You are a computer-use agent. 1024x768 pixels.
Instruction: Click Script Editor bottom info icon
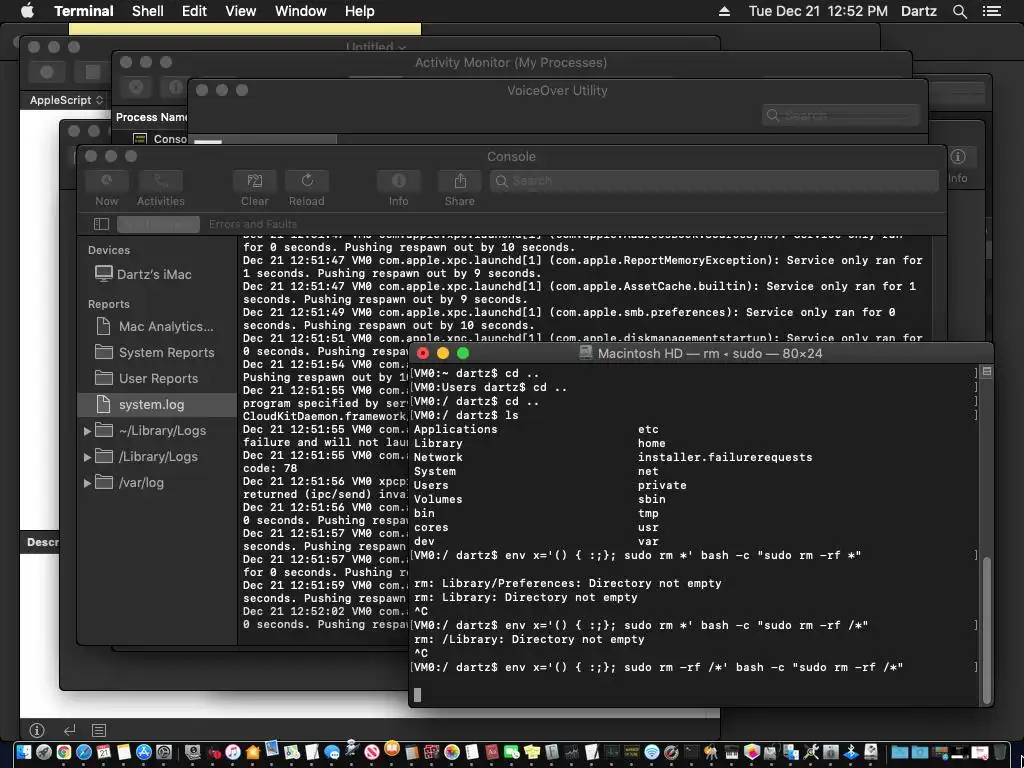click(37, 729)
